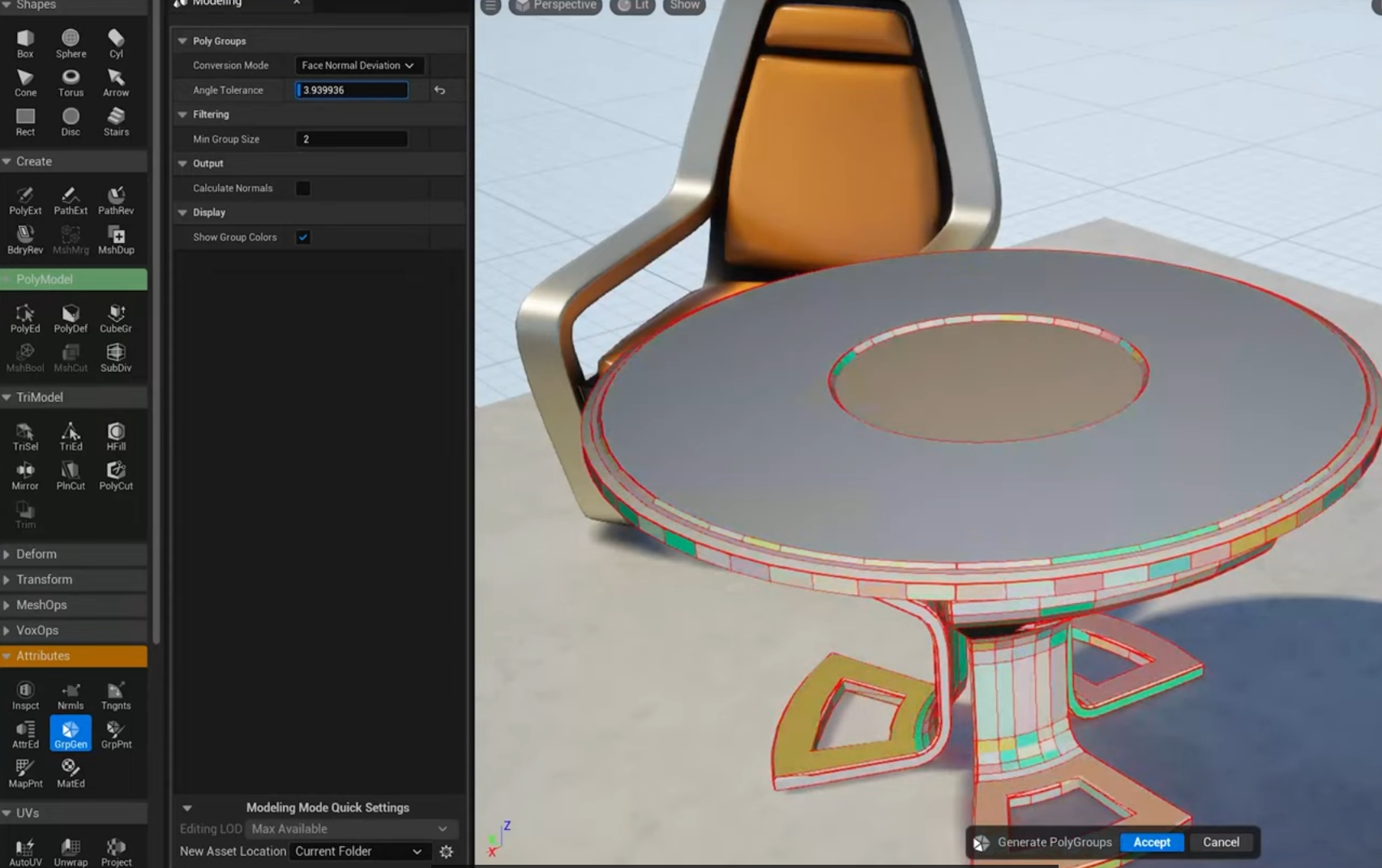Expand the Deform section
This screenshot has width=1382, height=868.
tap(36, 554)
